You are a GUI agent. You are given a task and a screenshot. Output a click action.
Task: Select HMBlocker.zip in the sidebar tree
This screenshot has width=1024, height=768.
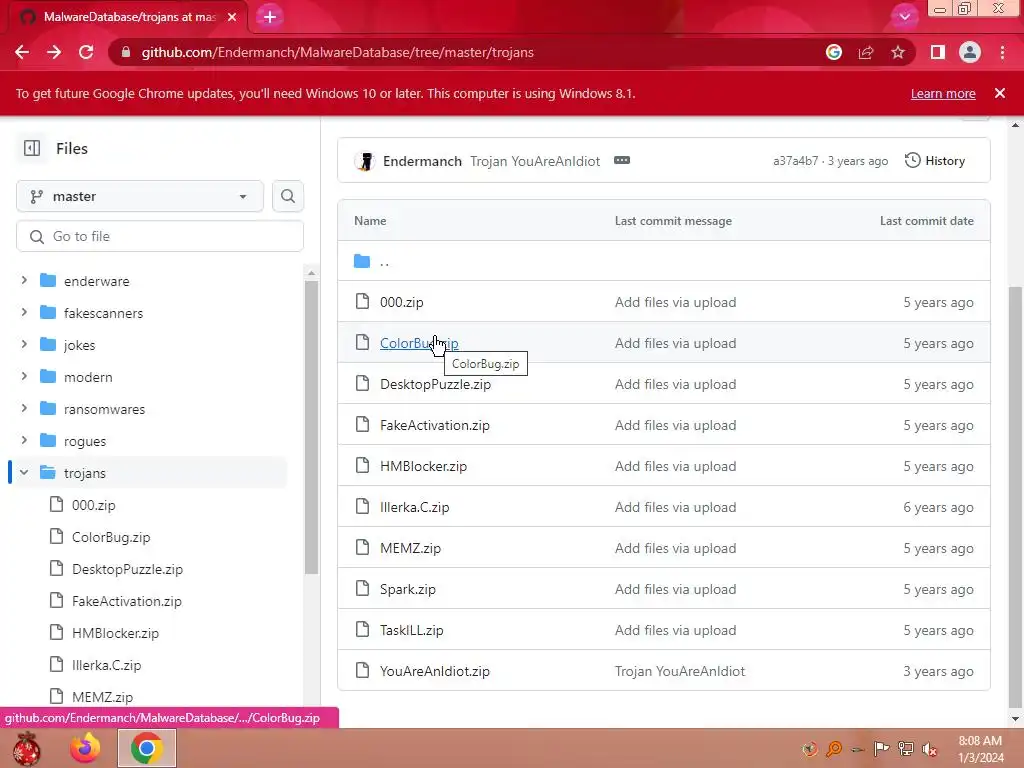point(116,633)
